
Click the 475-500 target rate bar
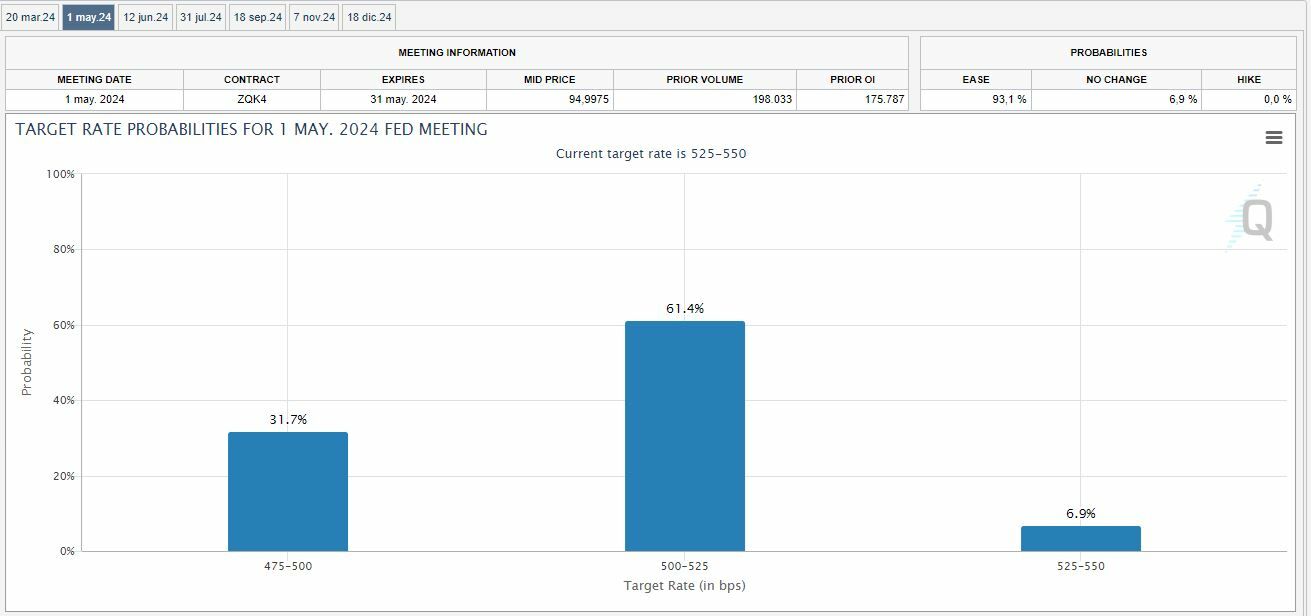click(288, 491)
